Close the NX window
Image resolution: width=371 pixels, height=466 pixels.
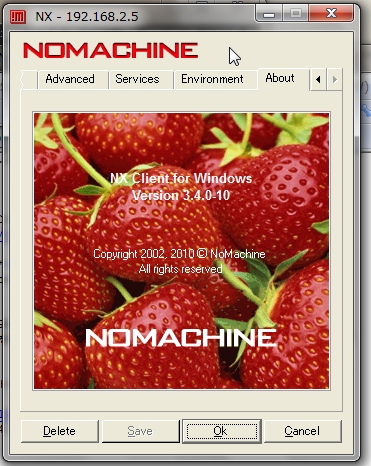tap(331, 14)
